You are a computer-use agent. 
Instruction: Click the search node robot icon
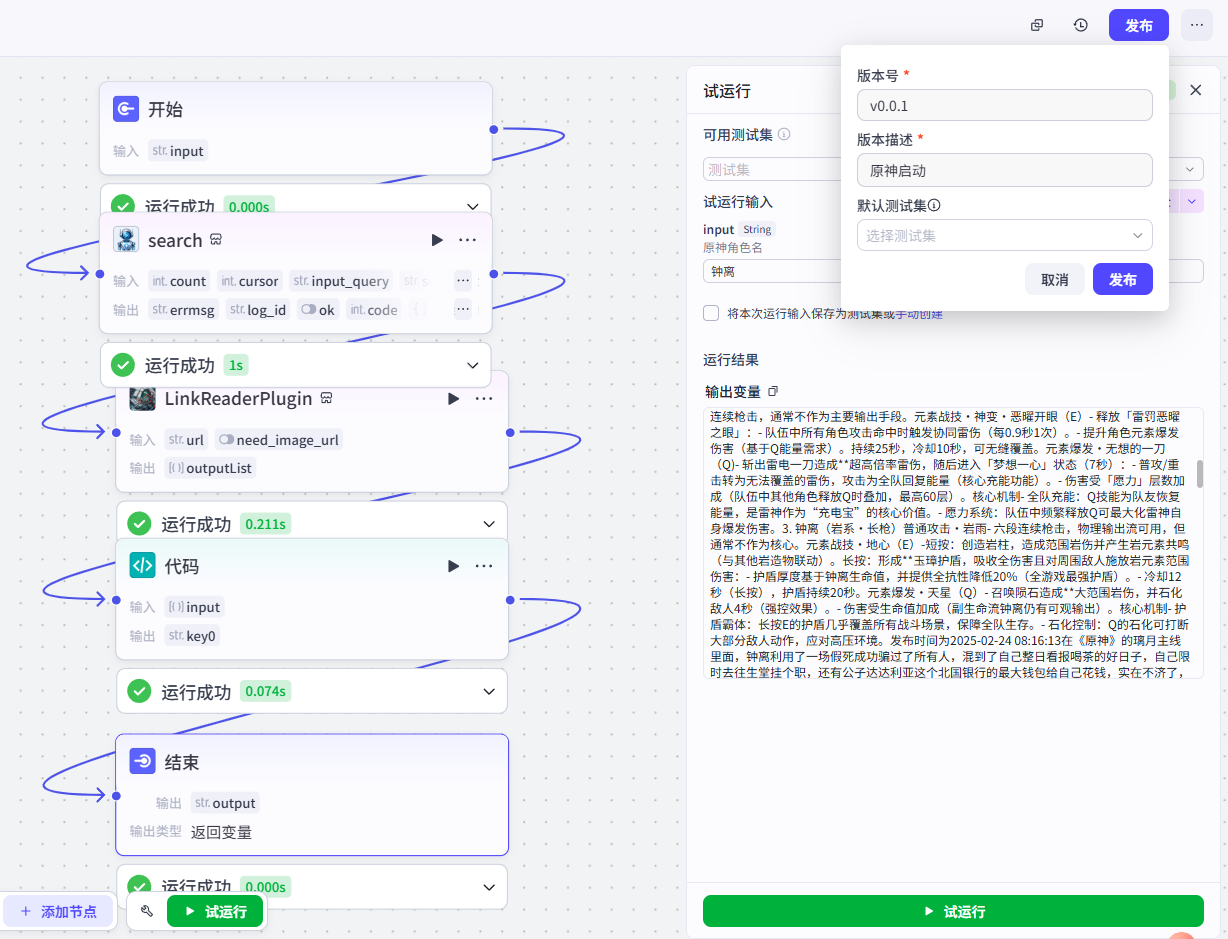click(126, 240)
